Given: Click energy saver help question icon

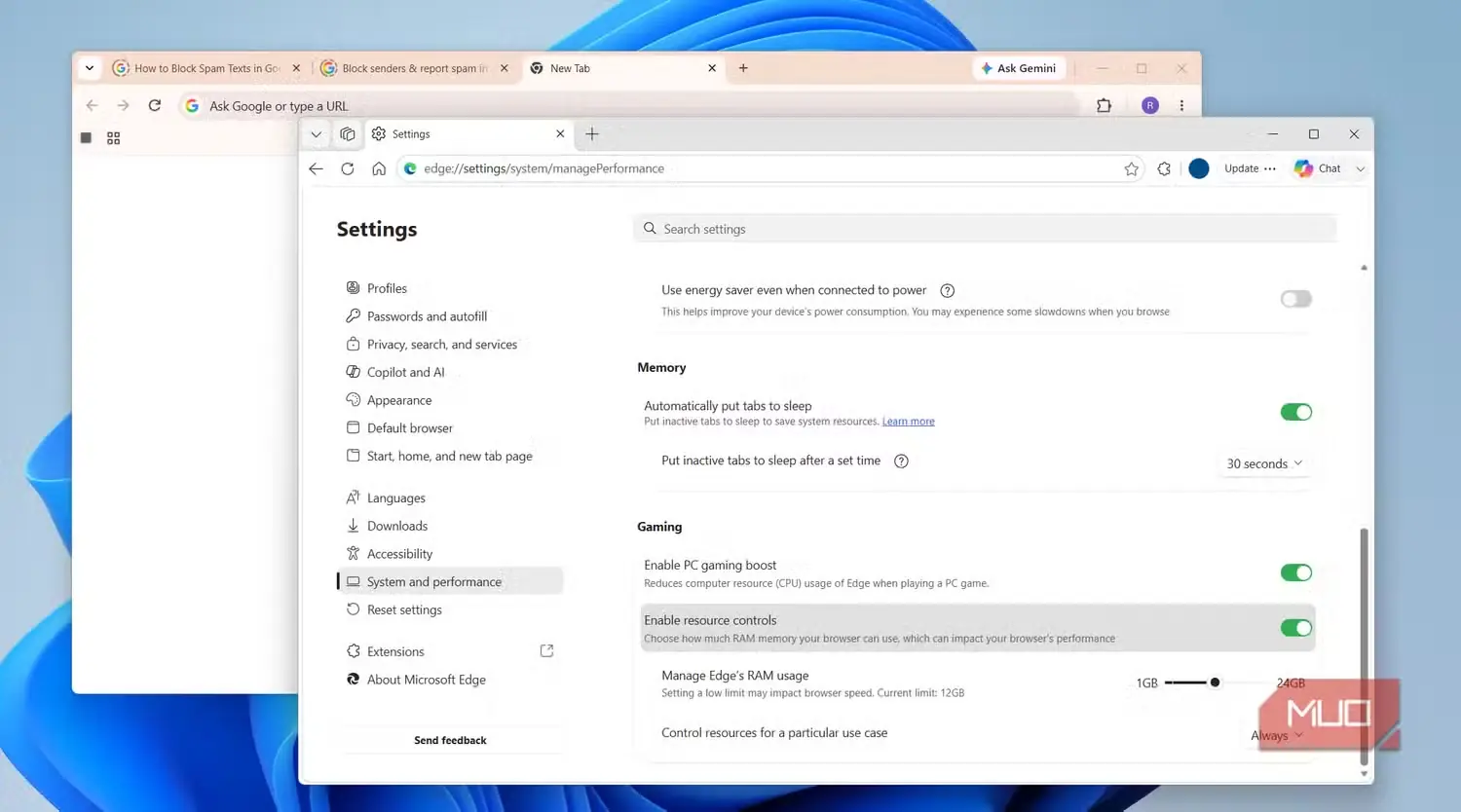Looking at the screenshot, I should point(947,290).
